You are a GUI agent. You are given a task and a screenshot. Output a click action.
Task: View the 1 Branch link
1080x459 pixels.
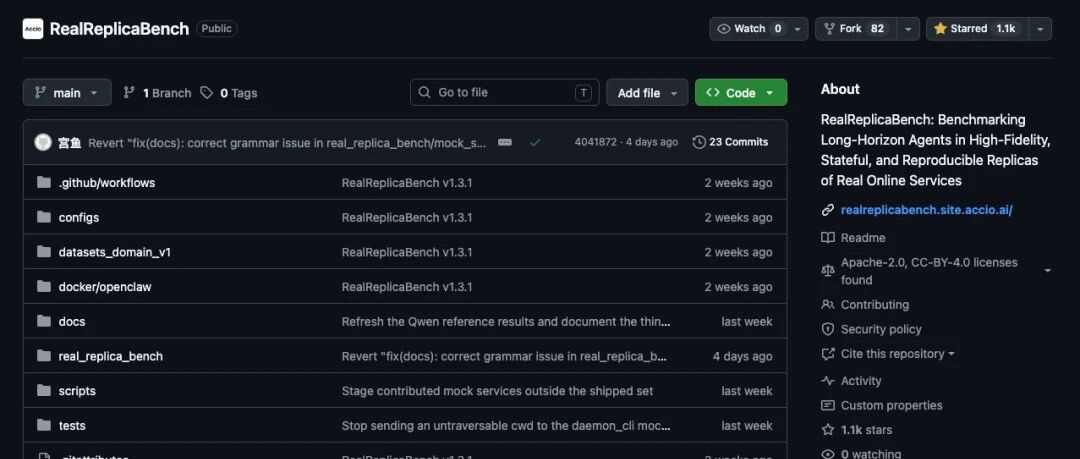coord(157,93)
